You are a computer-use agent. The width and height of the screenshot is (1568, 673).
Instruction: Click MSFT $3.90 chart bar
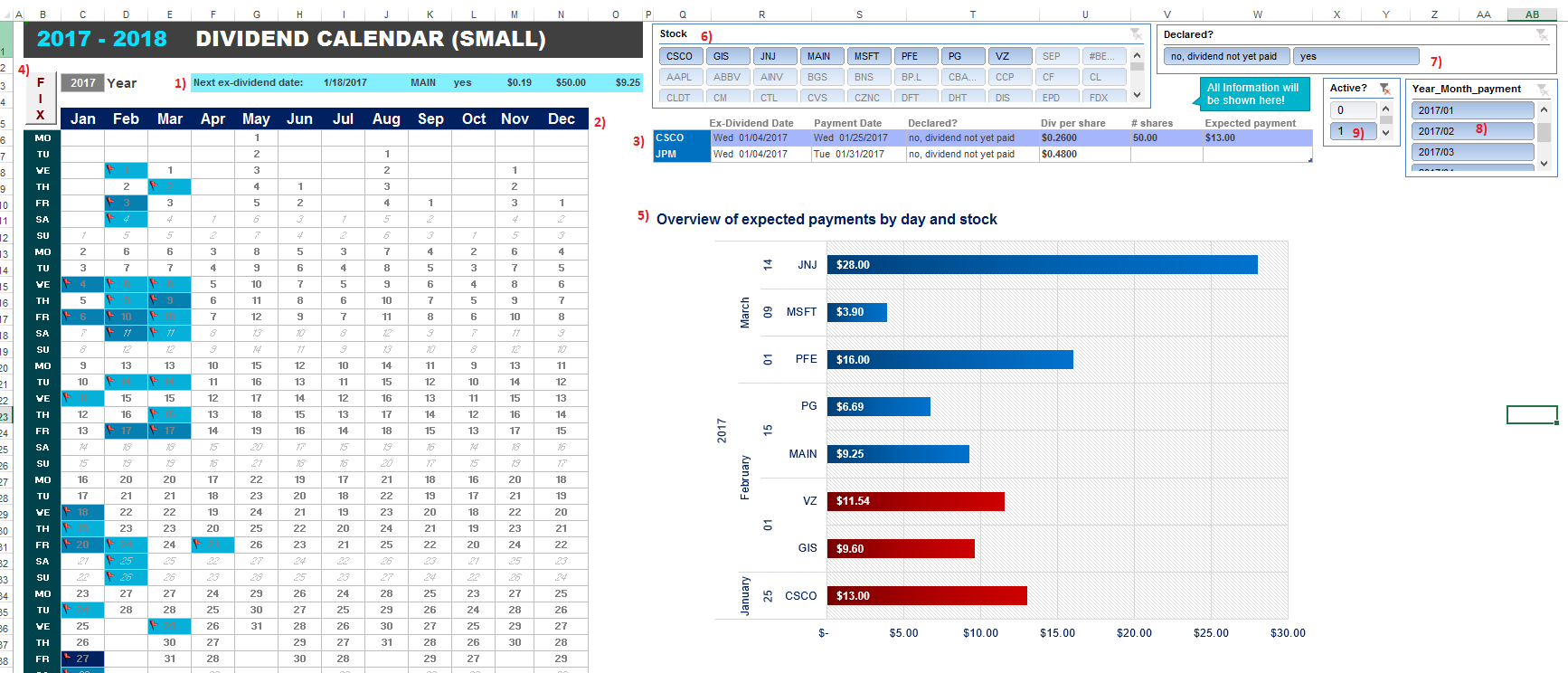pyautogui.click(x=856, y=312)
